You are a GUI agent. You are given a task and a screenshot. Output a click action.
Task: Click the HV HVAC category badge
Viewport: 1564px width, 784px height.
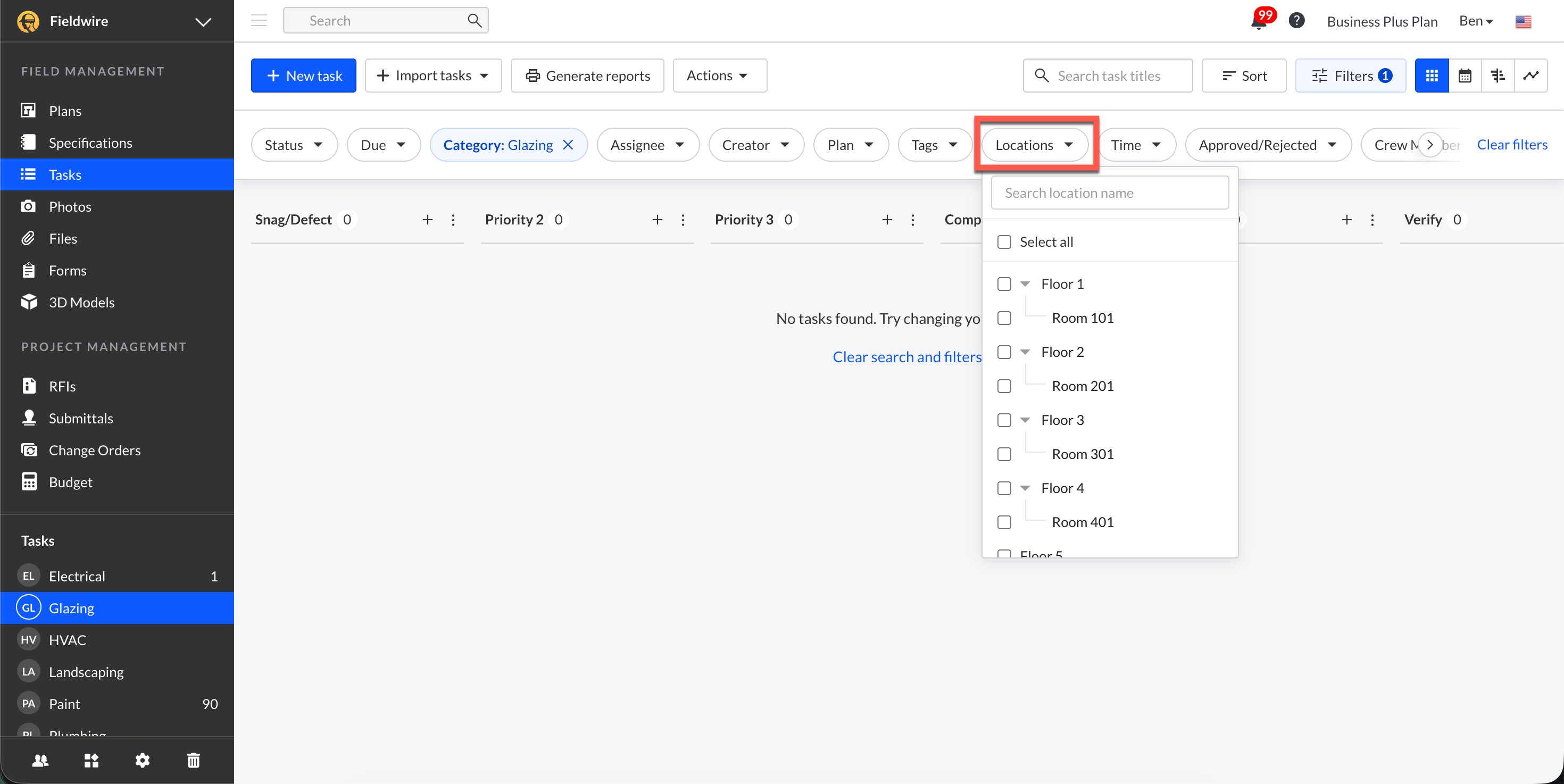28,639
